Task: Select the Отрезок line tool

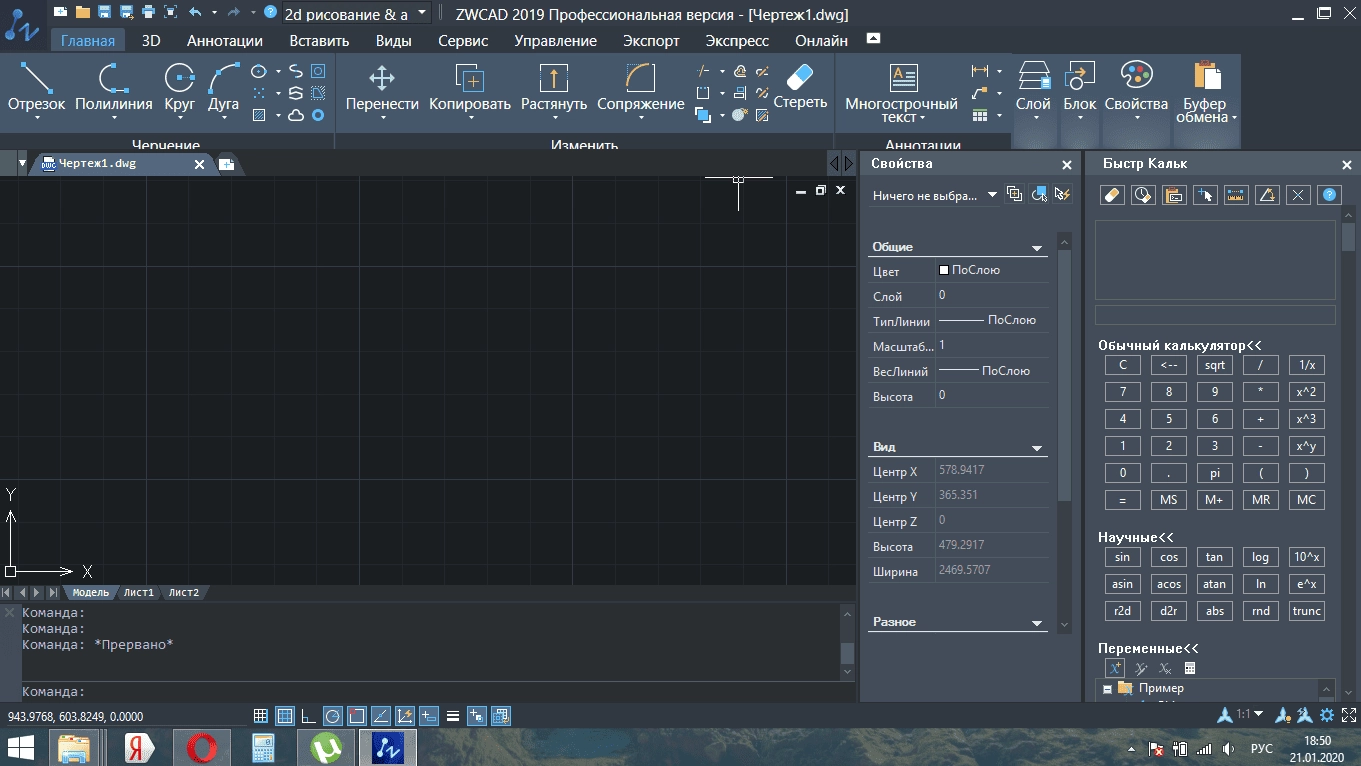Action: pyautogui.click(x=37, y=88)
